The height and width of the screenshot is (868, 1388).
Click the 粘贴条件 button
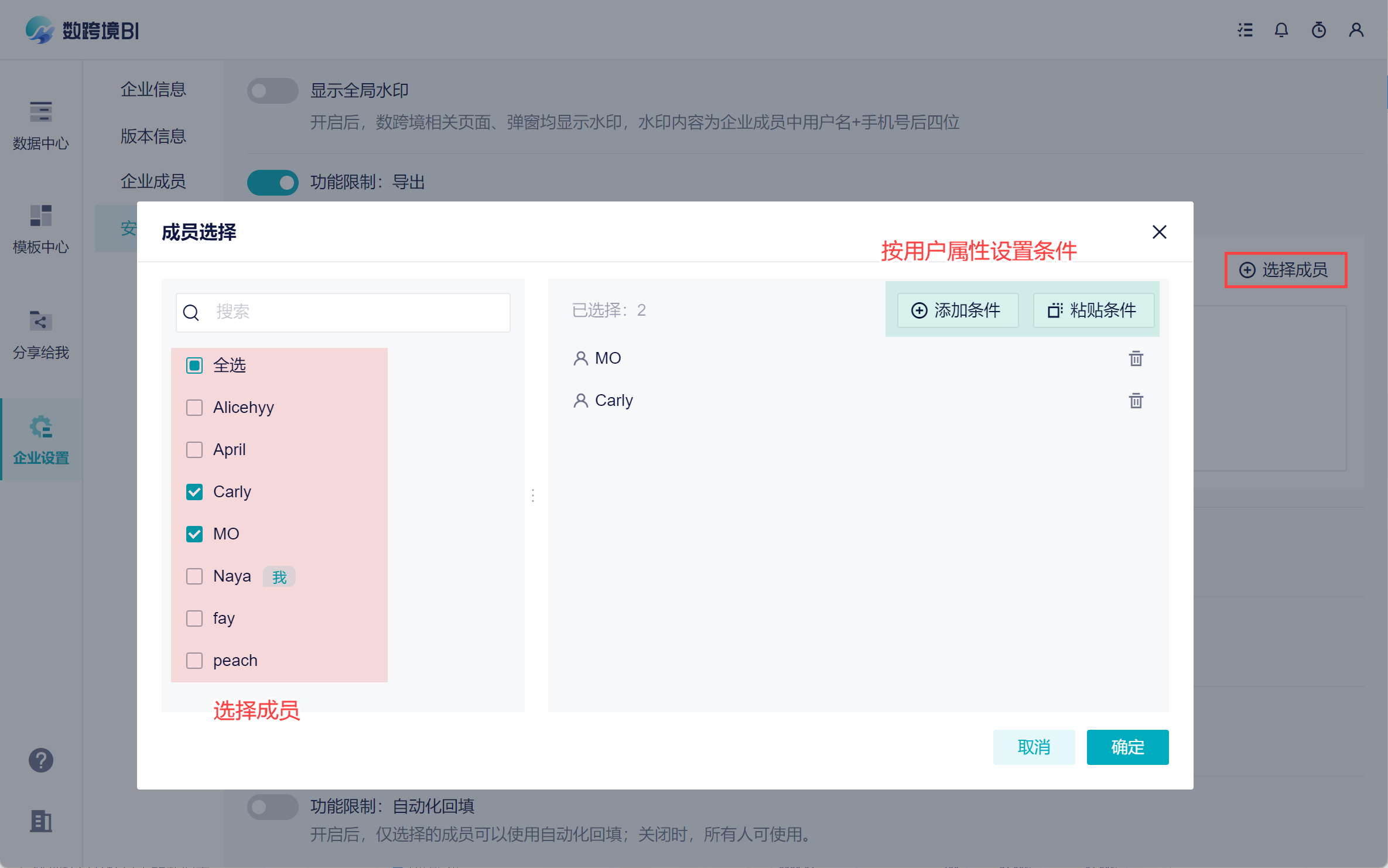tap(1093, 310)
